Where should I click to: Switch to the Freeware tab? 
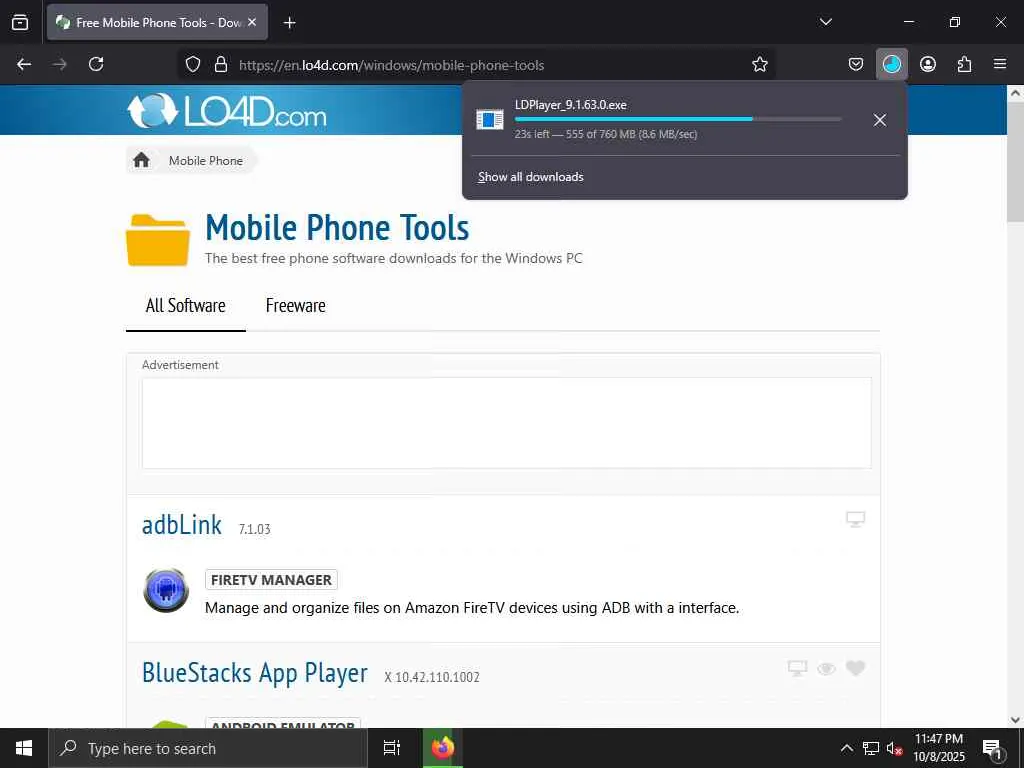[x=295, y=306]
